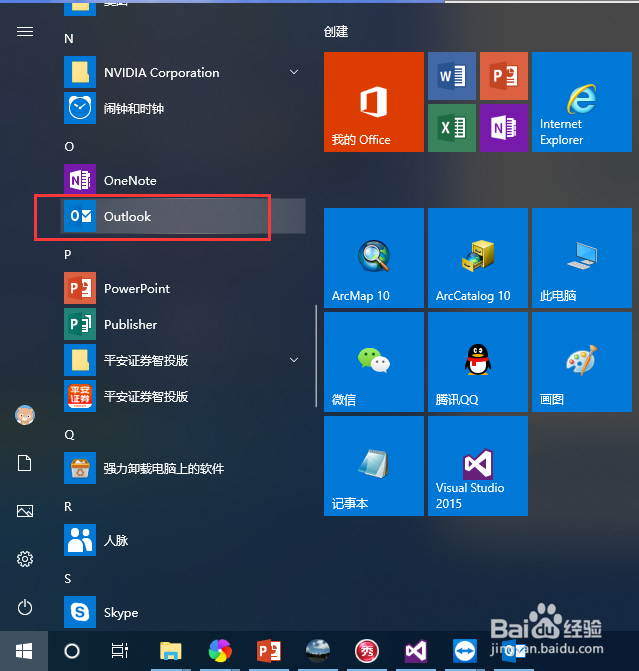Screen dimensions: 639x671
Task: Launch Visual Studio 2015 tile
Action: click(478, 466)
